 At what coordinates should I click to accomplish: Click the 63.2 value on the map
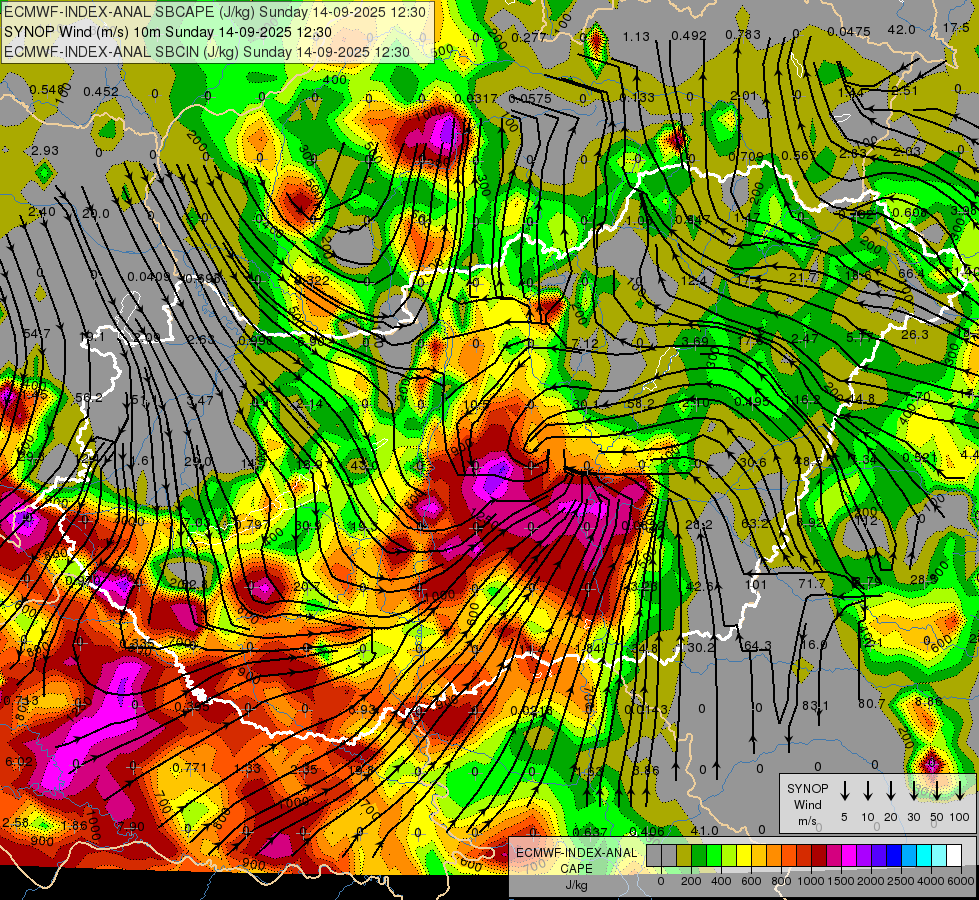coord(755,523)
